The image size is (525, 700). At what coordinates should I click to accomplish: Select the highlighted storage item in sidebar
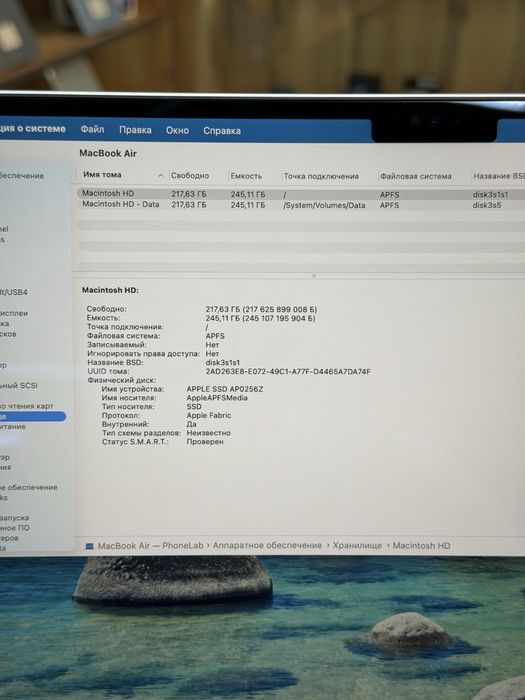pyautogui.click(x=33, y=417)
